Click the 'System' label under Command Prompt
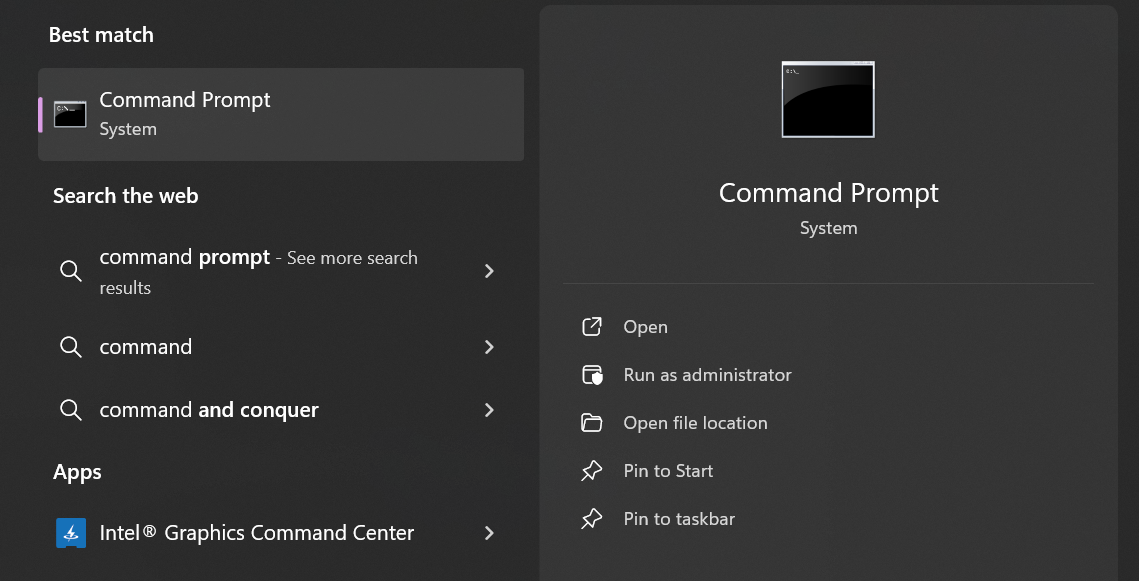This screenshot has width=1139, height=581. click(828, 228)
